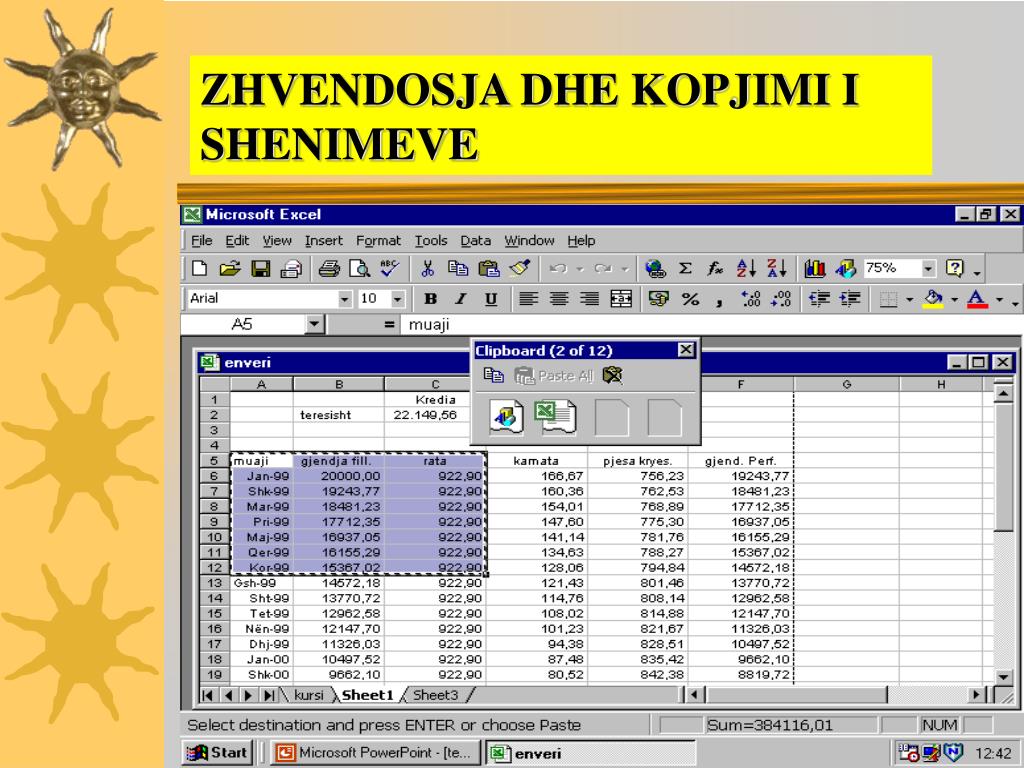Apply Percent style icon
Screen dimensions: 1024x768
(690, 299)
